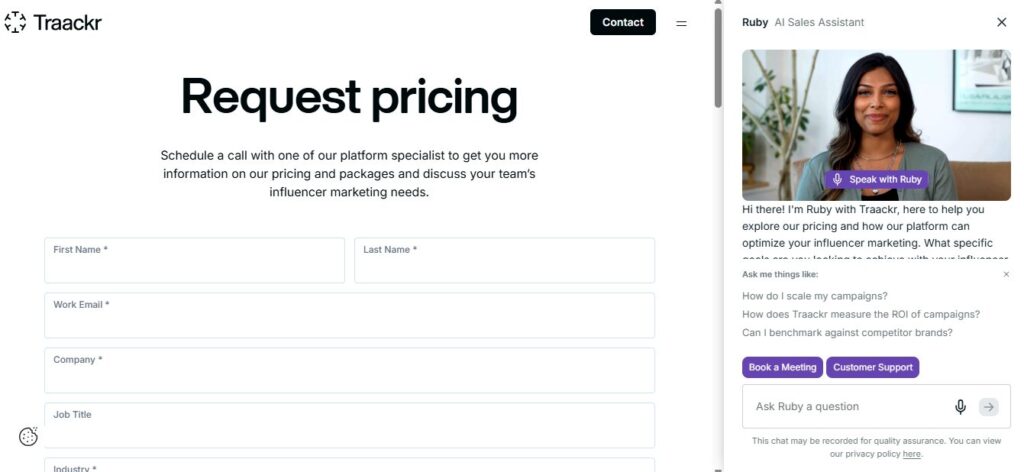Click the 'Ask Ruby a question' text box
This screenshot has width=1024, height=472.
[x=845, y=406]
